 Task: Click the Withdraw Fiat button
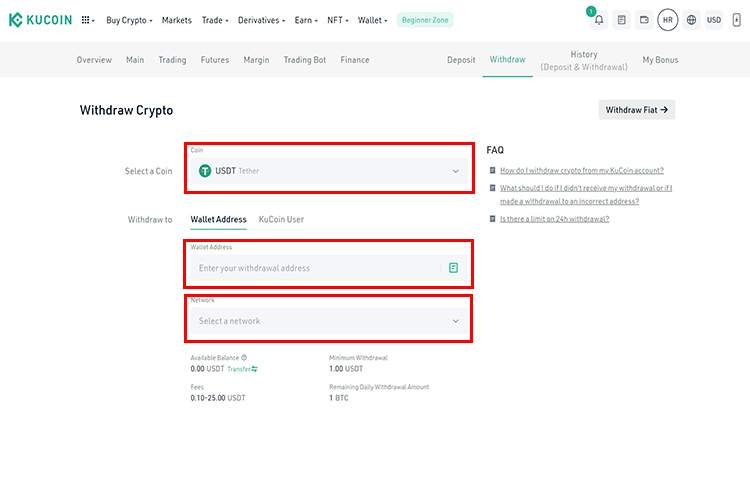637,110
